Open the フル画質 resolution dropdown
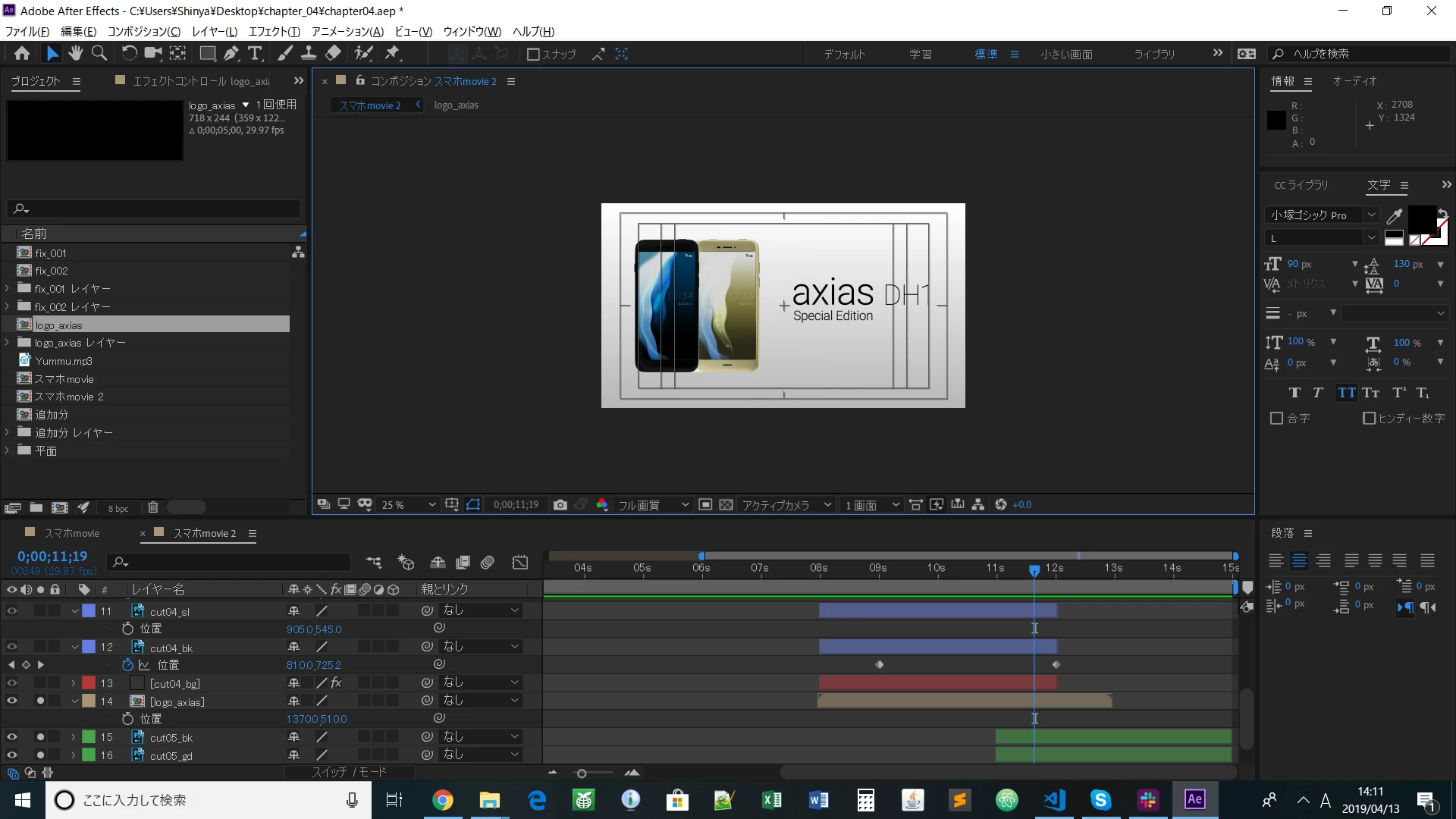The image size is (1456, 819). tap(652, 505)
